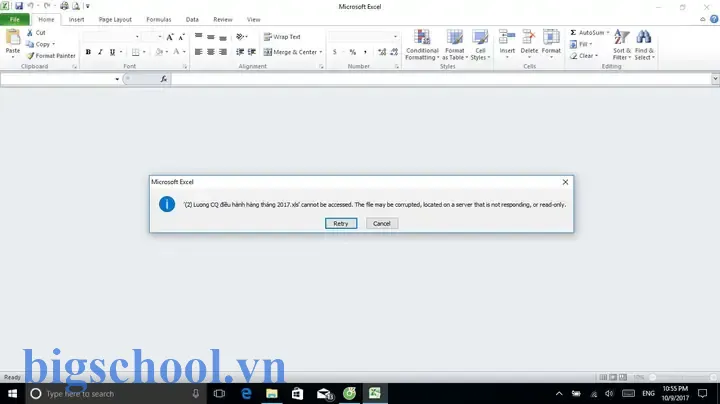Click the Excel Help question icon
Image resolution: width=720 pixels, height=404 pixels.
coord(714,19)
